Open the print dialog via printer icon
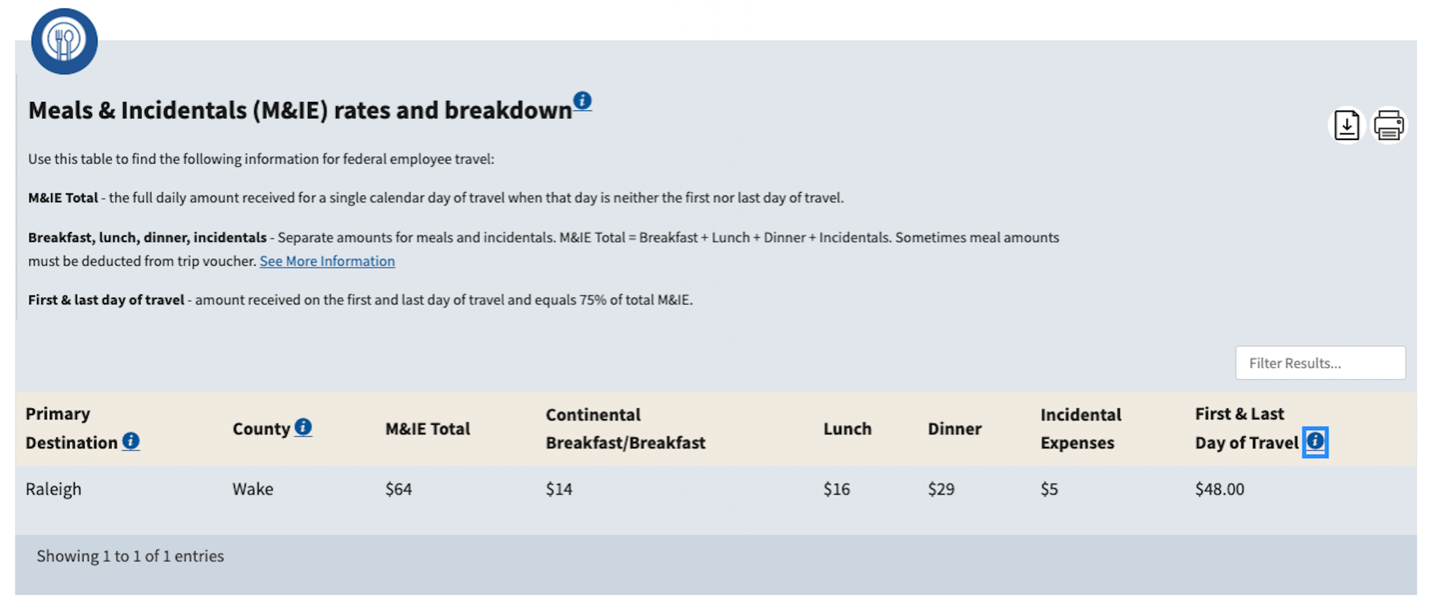Image resolution: width=1430 pixels, height=614 pixels. [x=1388, y=125]
